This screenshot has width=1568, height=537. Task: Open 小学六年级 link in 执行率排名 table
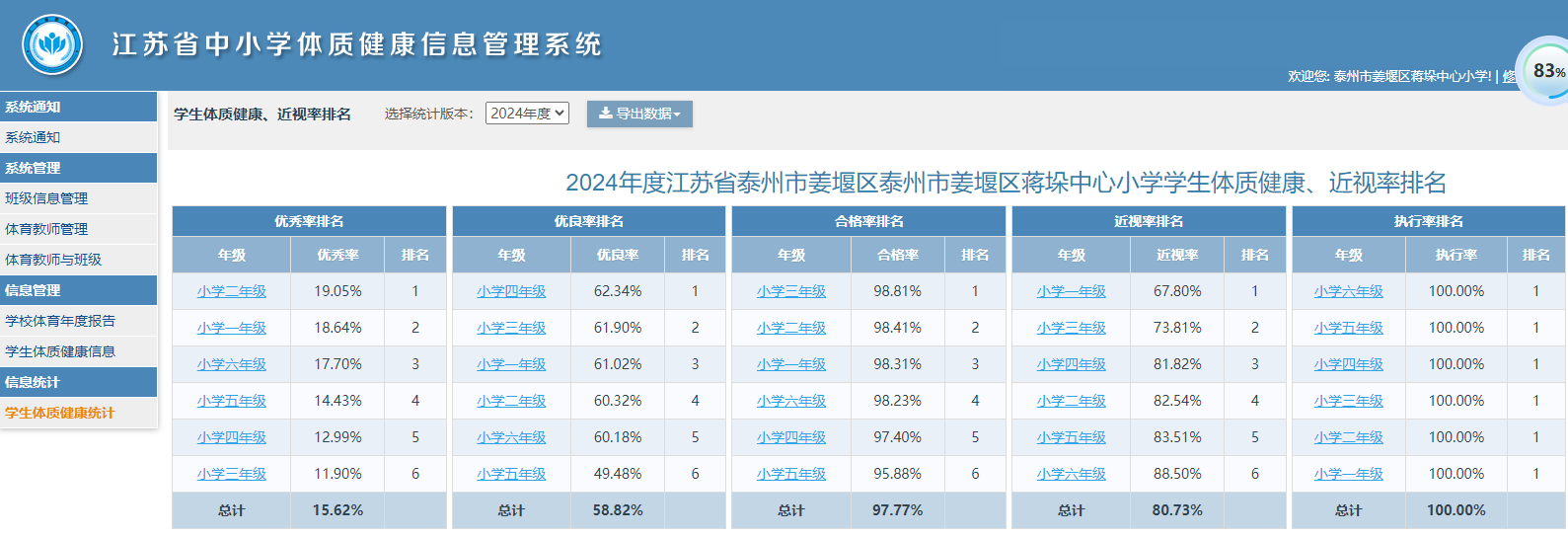(x=1349, y=291)
